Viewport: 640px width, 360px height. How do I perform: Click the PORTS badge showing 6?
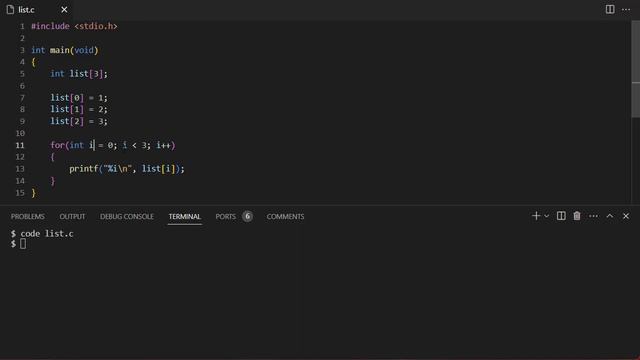coord(247,216)
